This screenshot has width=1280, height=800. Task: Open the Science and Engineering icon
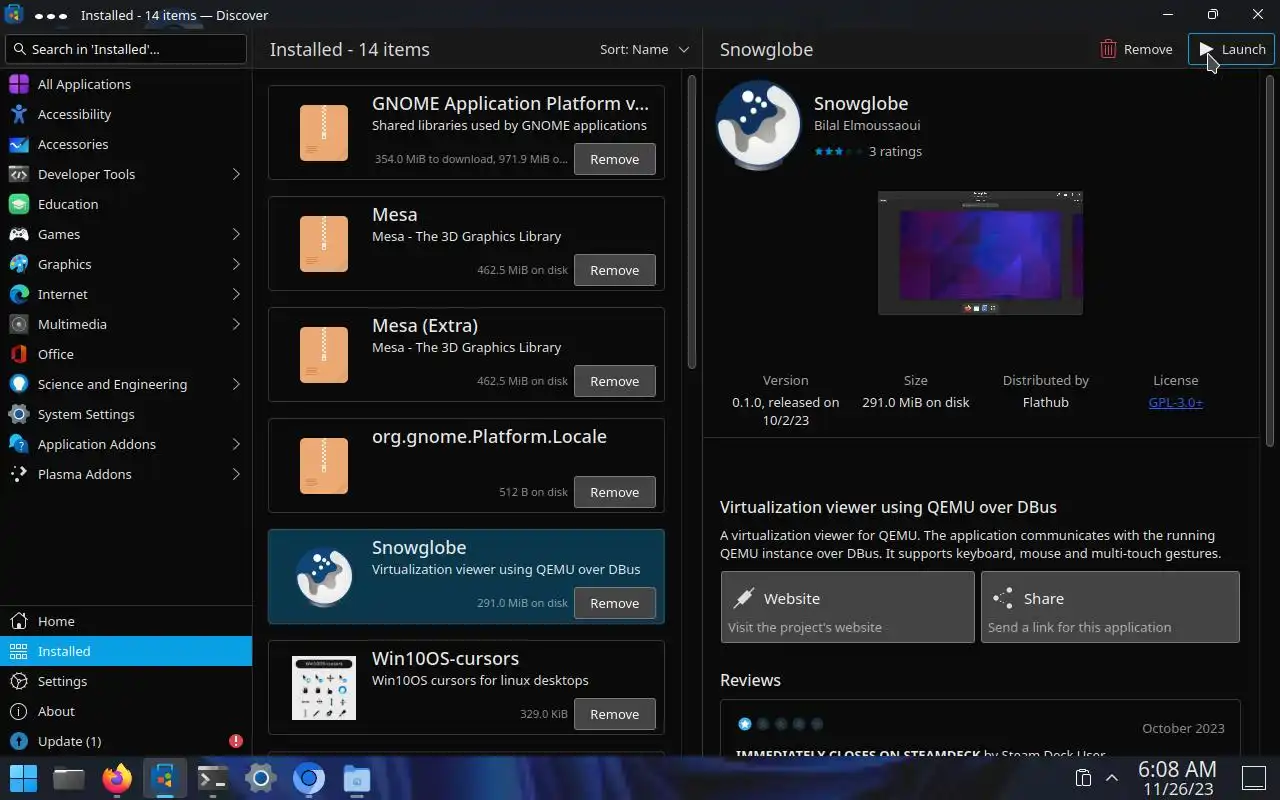pyautogui.click(x=19, y=384)
